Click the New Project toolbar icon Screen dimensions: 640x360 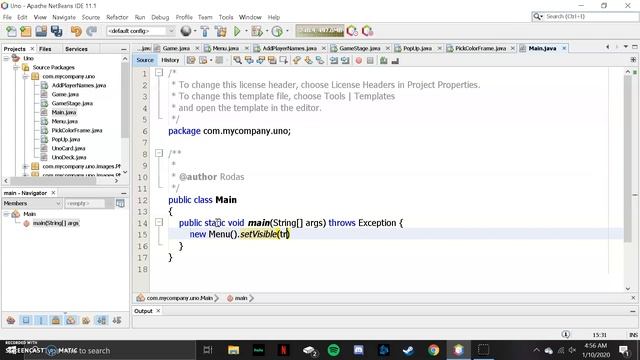point(26,31)
